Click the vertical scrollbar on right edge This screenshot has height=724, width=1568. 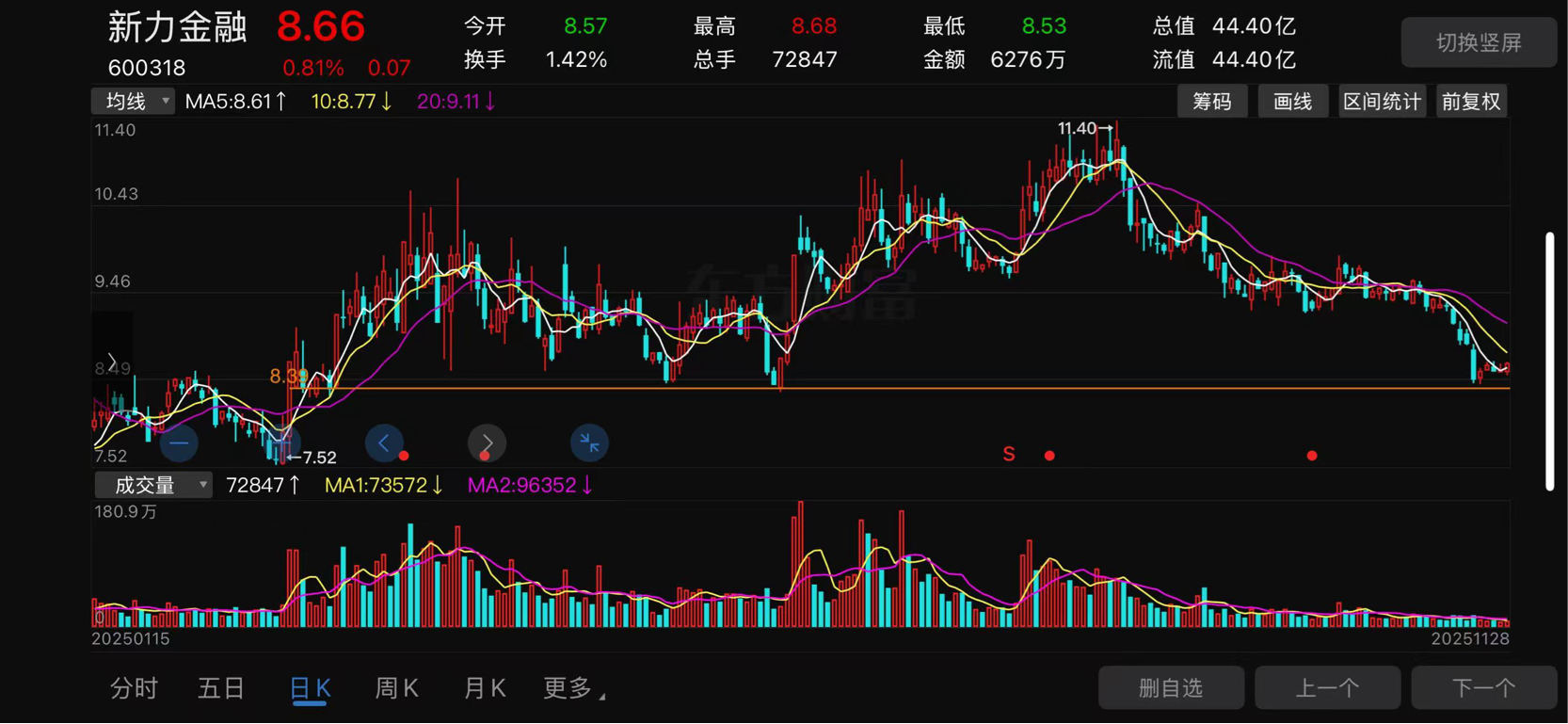point(1549,362)
